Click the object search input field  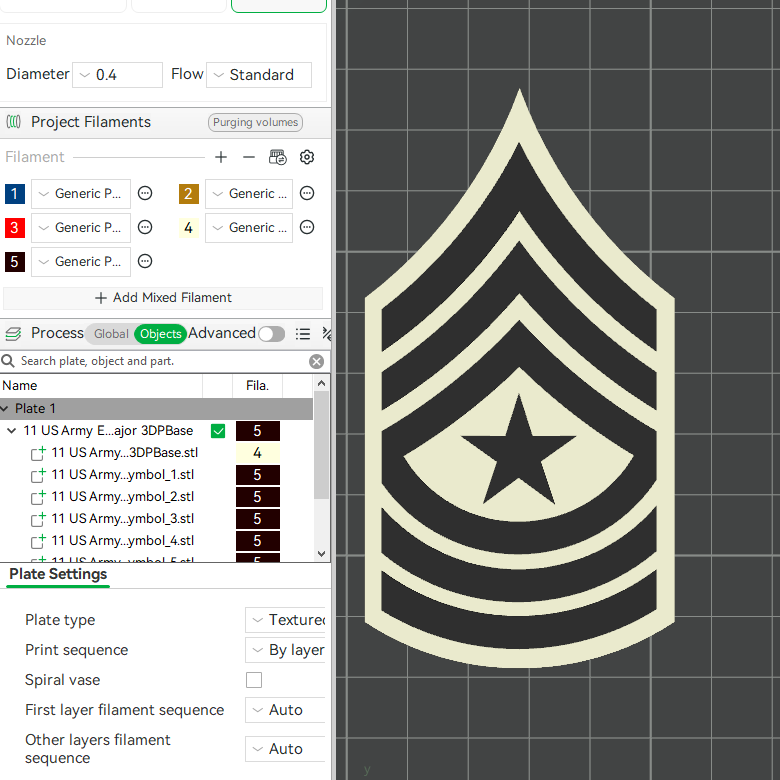tap(162, 361)
